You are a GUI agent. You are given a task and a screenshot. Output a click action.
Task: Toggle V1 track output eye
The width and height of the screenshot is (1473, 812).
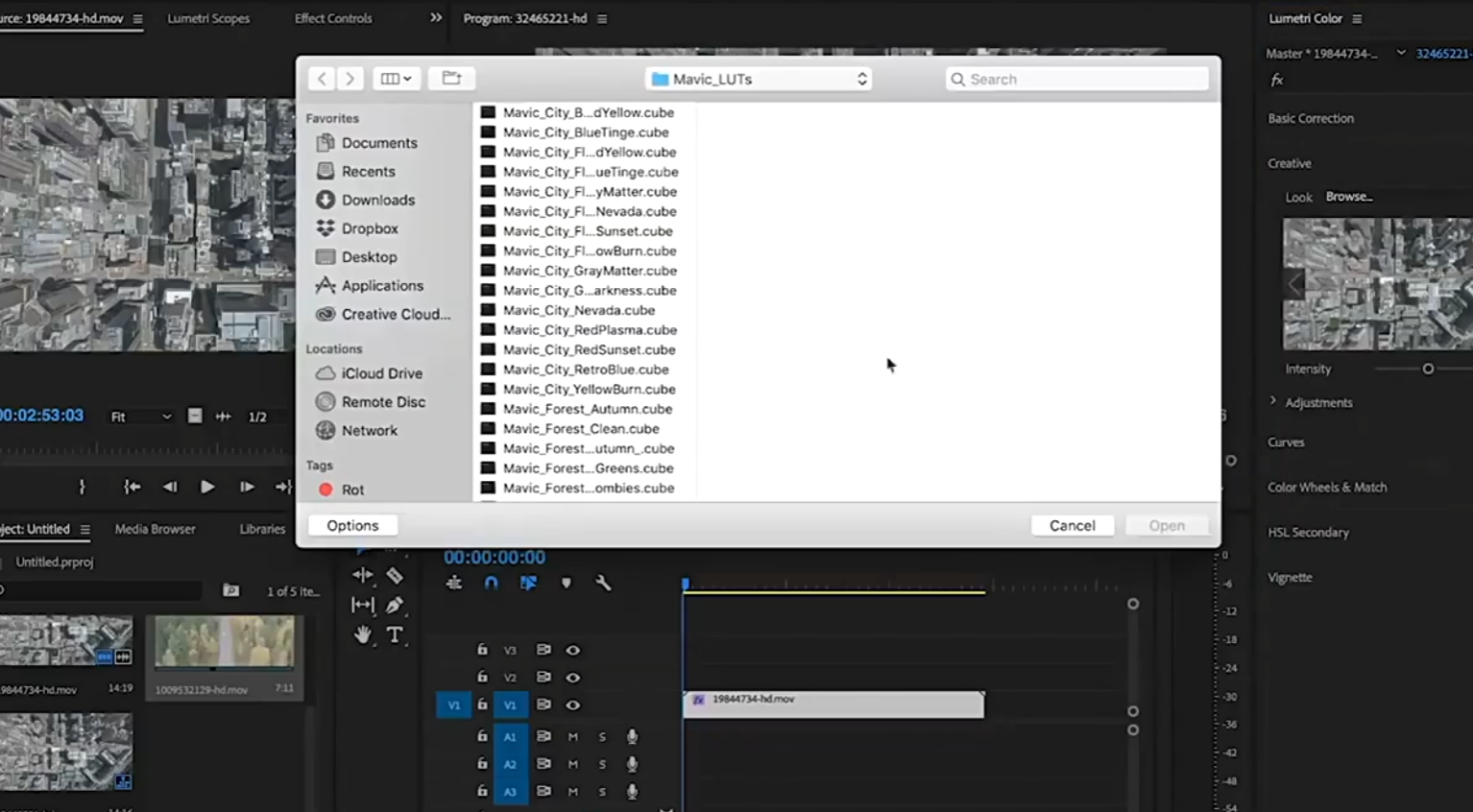(x=572, y=705)
